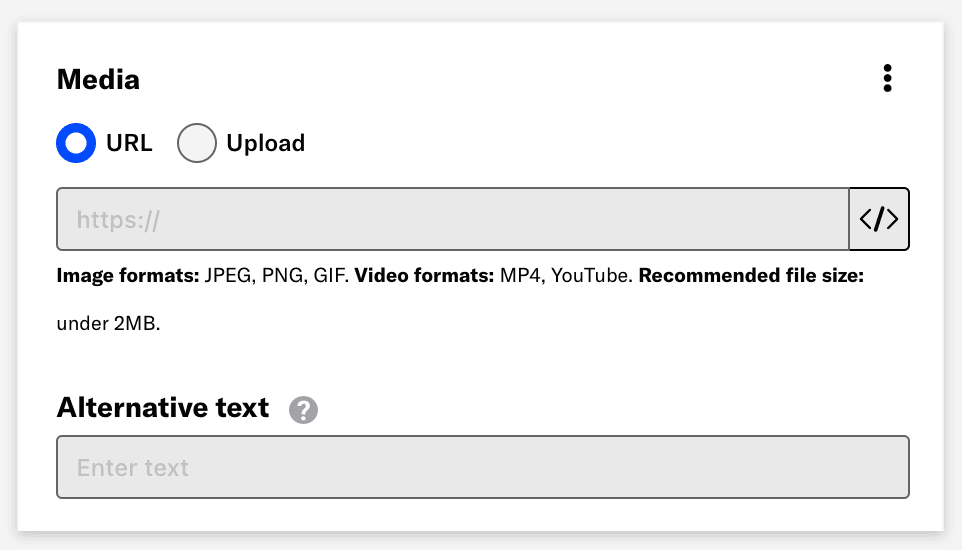The height and width of the screenshot is (550, 962).
Task: Select the Upload radio button
Action: [x=197, y=143]
